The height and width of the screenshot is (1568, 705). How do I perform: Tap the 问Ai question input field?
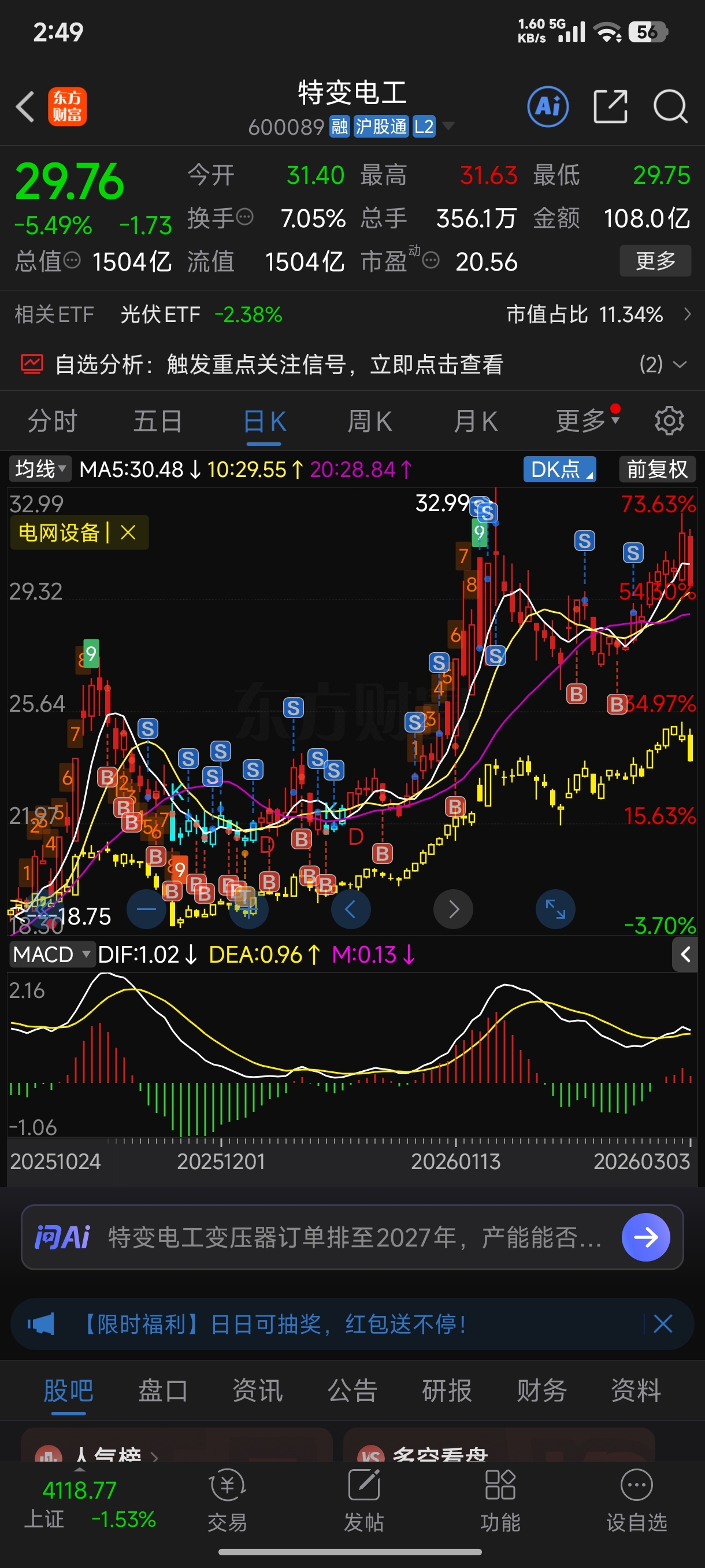353,1237
